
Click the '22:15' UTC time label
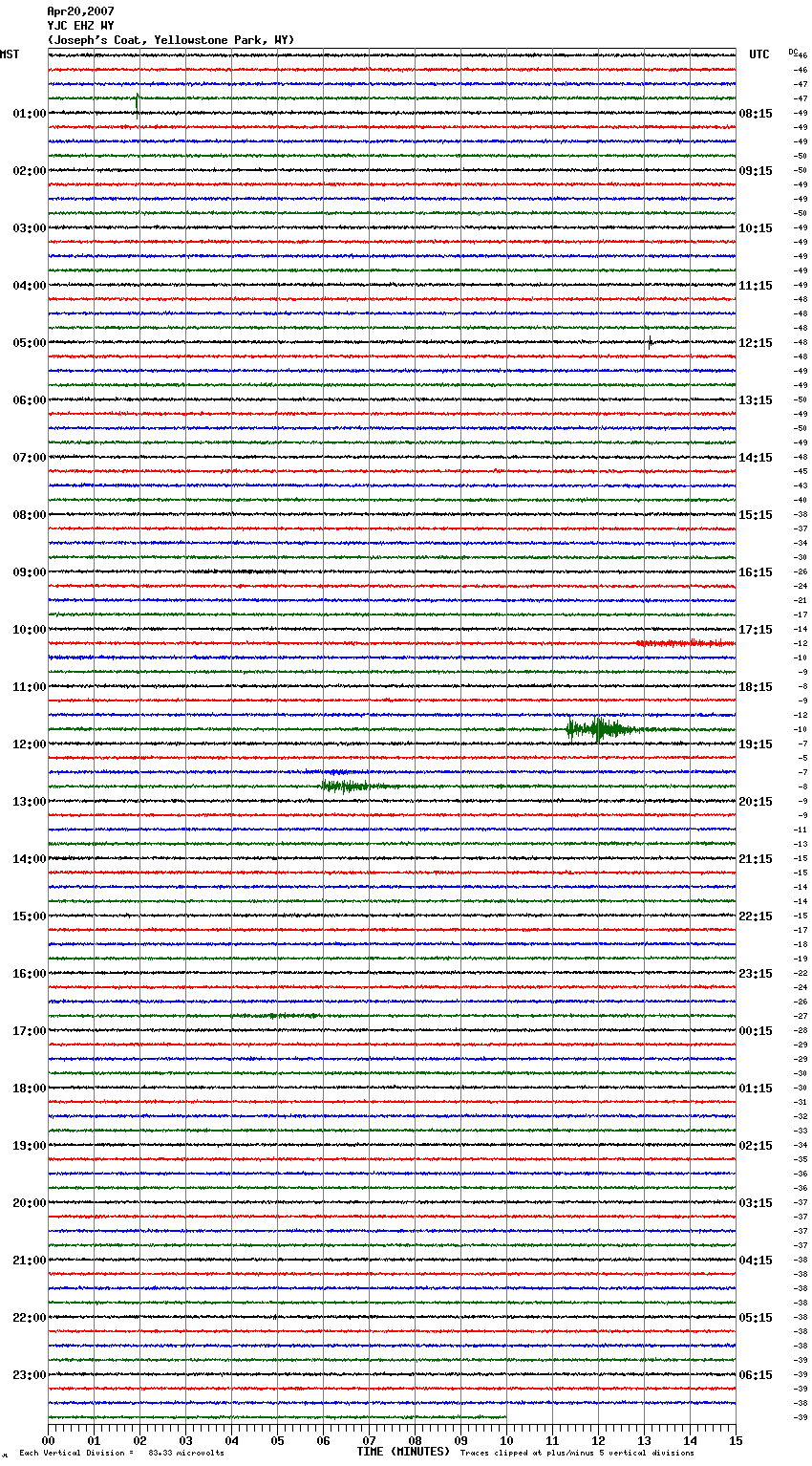coord(756,916)
